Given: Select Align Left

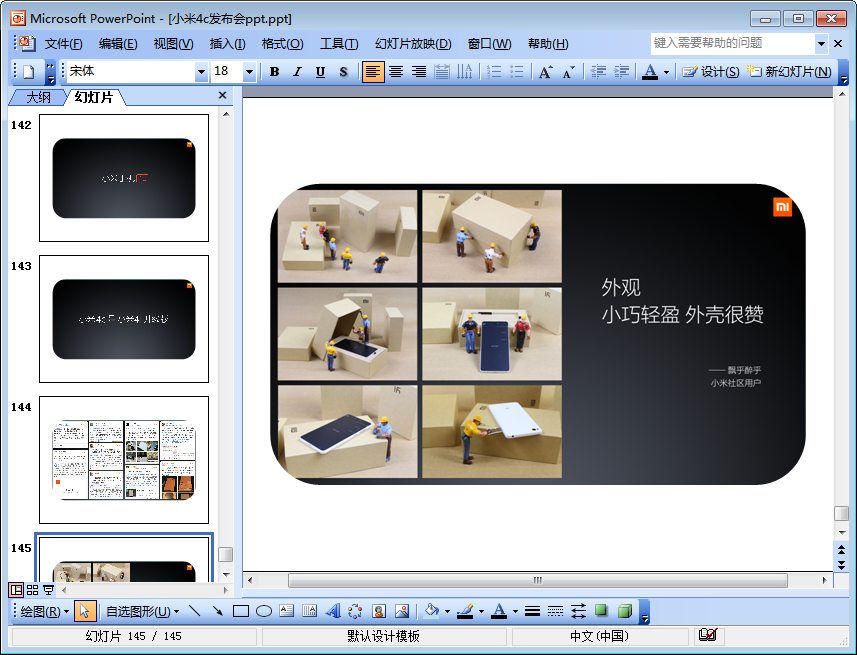Looking at the screenshot, I should coord(373,72).
